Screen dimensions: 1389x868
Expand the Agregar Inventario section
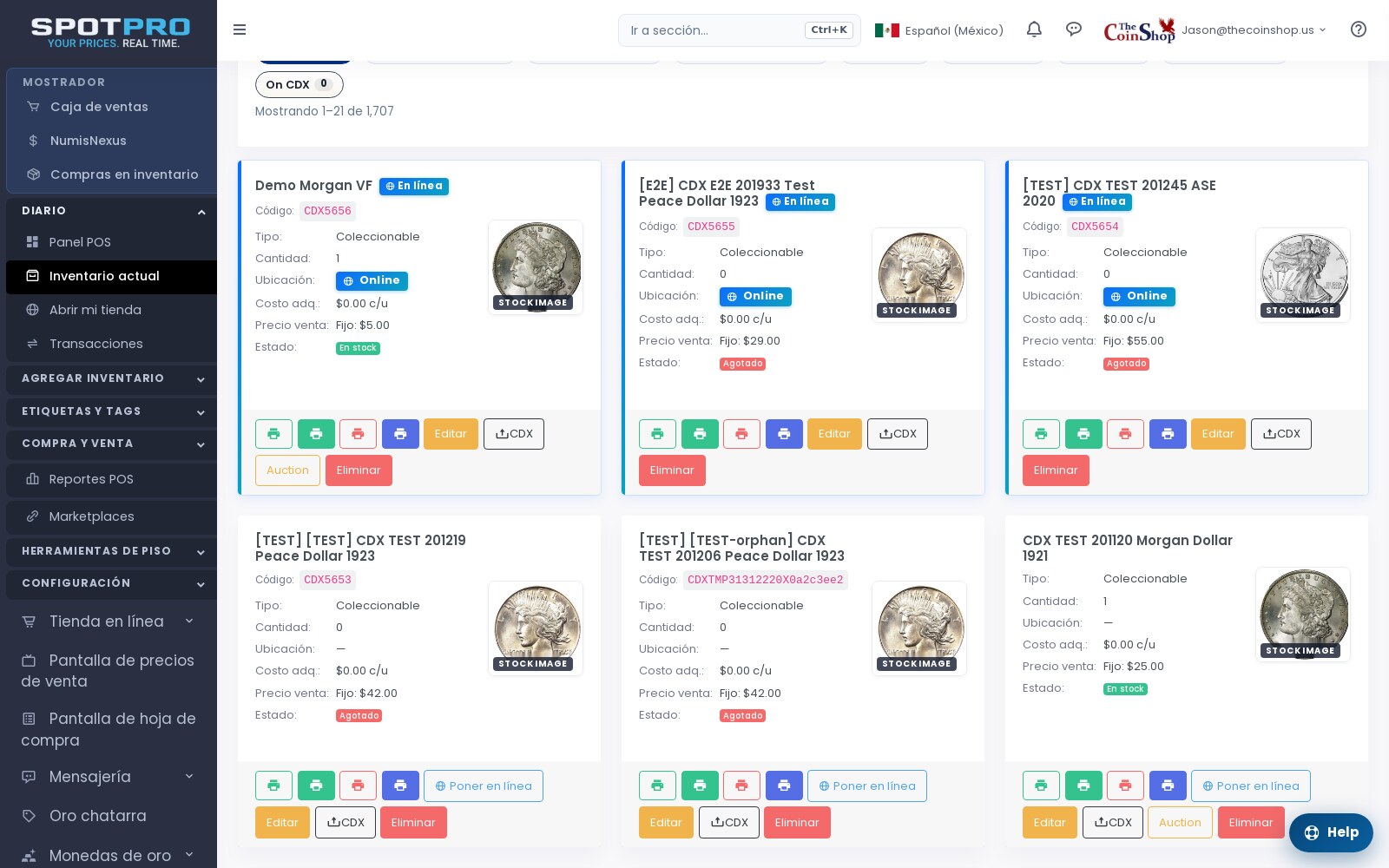[111, 378]
